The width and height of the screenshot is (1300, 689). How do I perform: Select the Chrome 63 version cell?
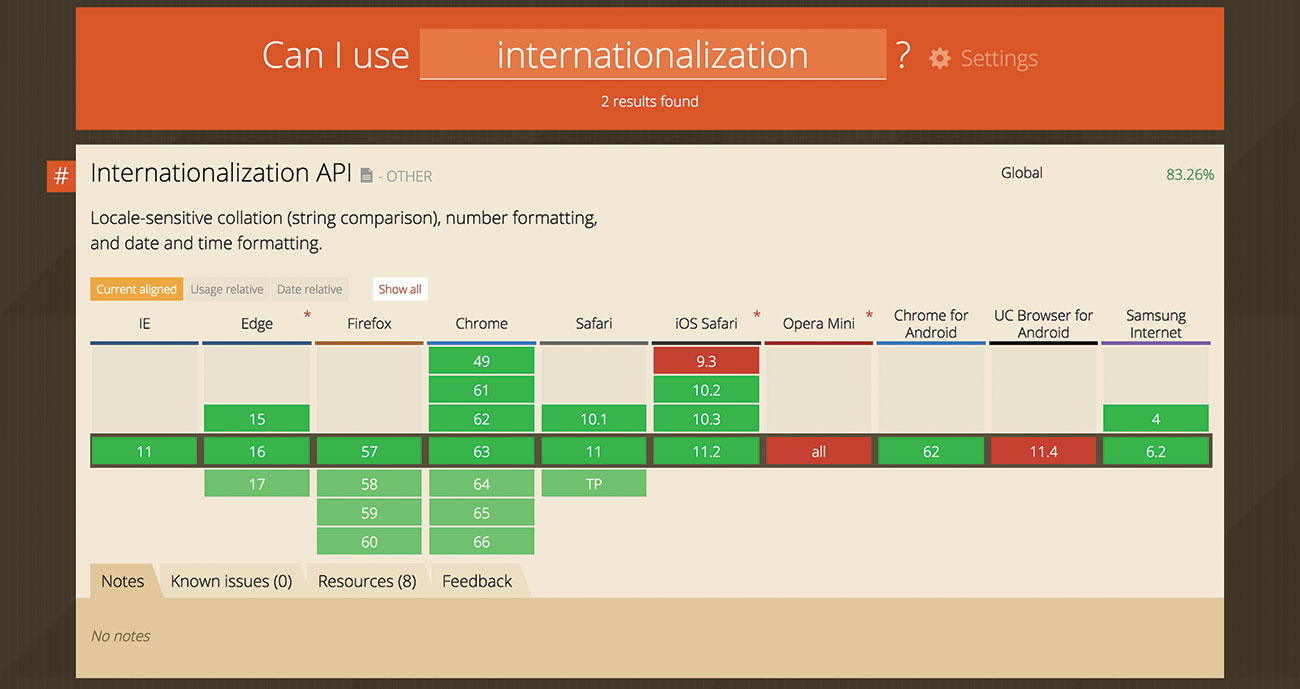[481, 450]
